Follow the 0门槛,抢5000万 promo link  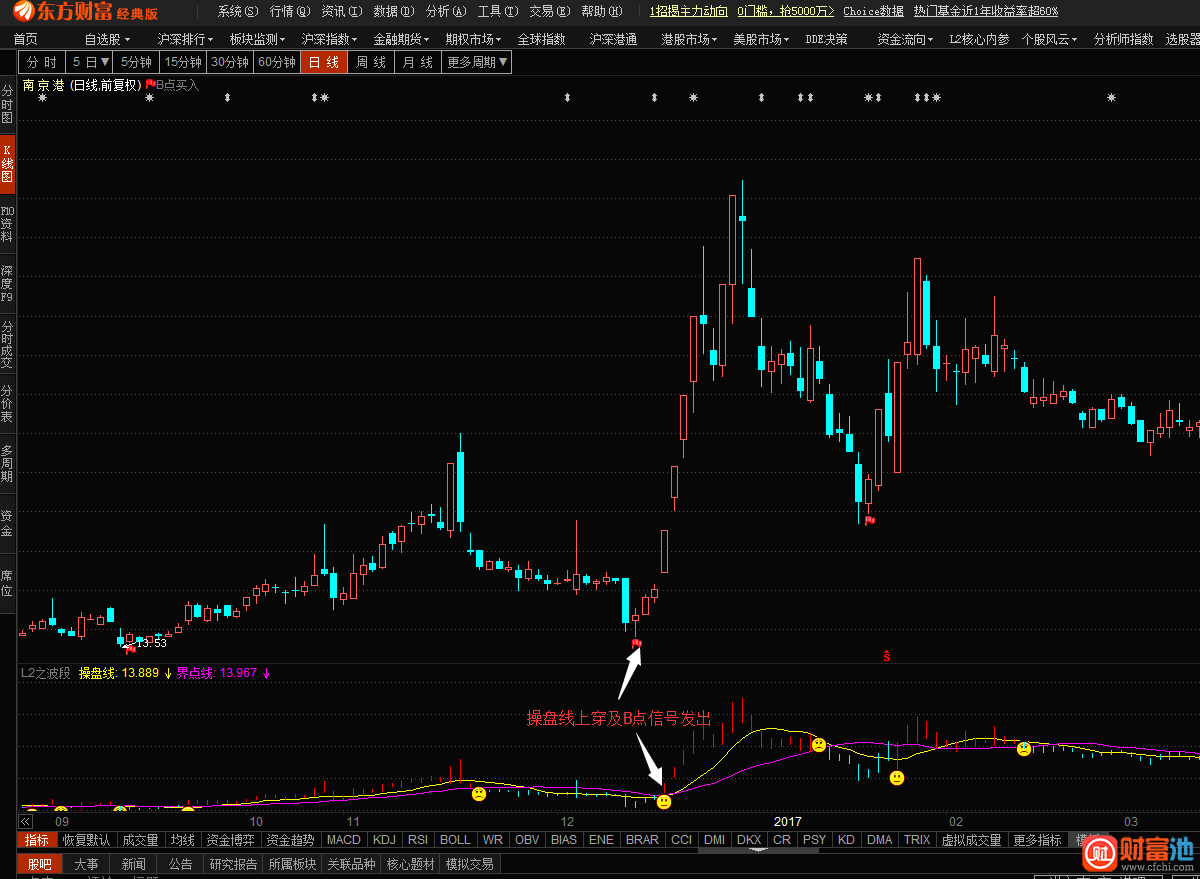click(785, 11)
